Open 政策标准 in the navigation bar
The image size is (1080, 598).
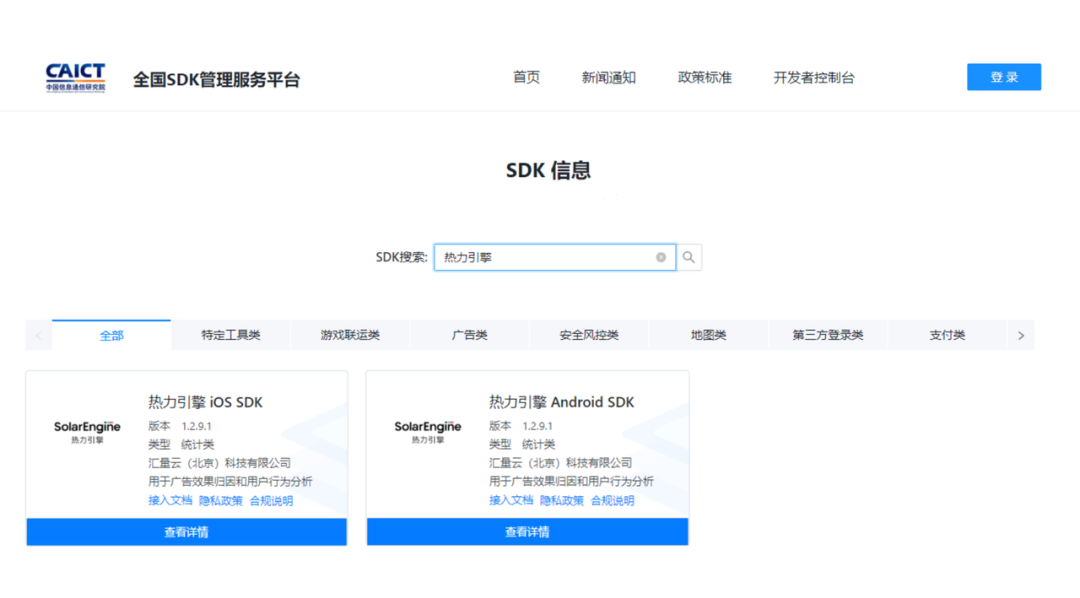tap(703, 76)
